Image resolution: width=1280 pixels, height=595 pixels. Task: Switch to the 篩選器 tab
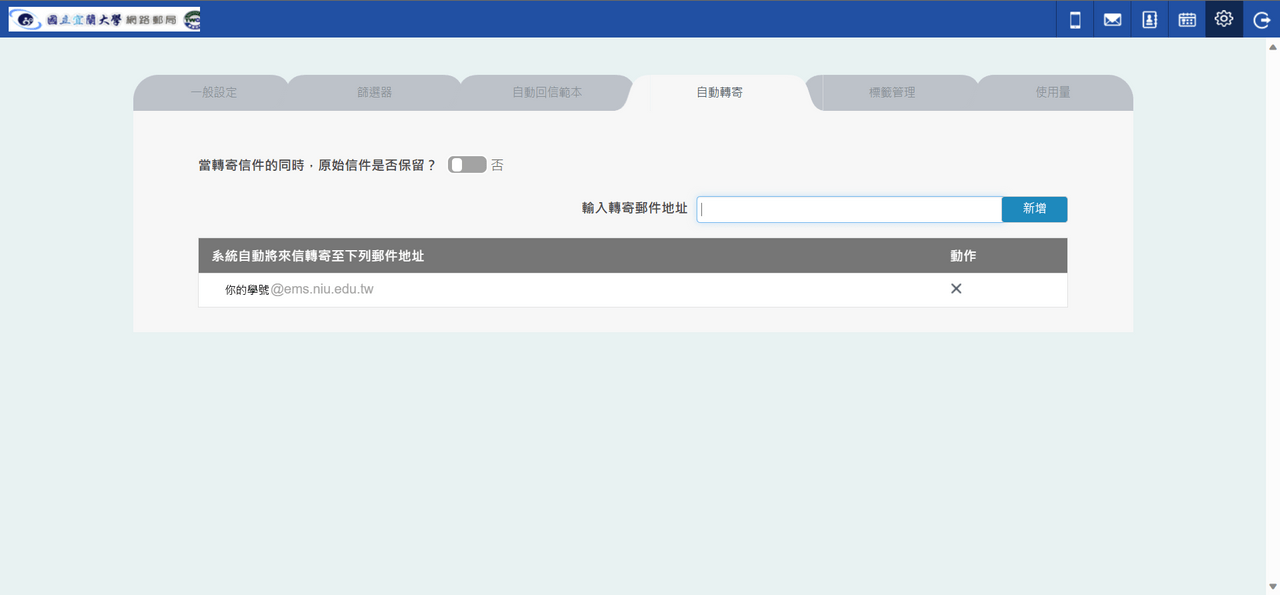click(374, 92)
